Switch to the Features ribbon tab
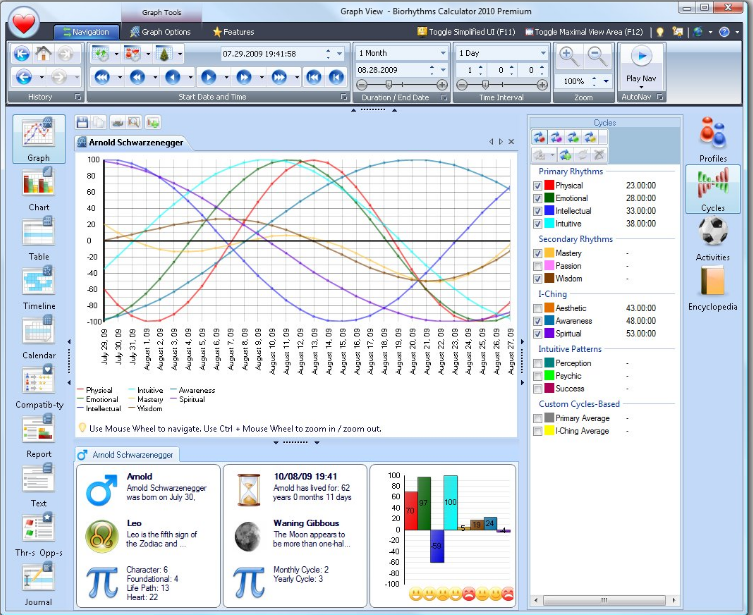753x615 pixels. (233, 32)
